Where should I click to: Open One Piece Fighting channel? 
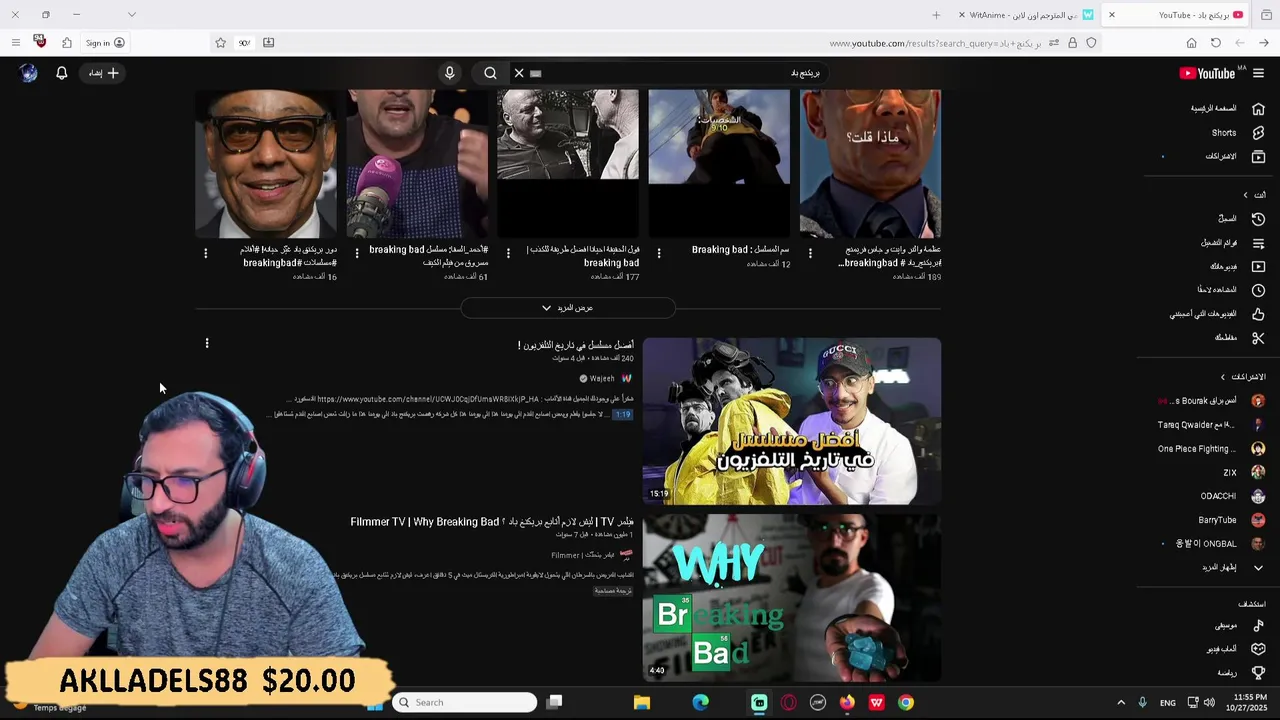[x=1212, y=449]
